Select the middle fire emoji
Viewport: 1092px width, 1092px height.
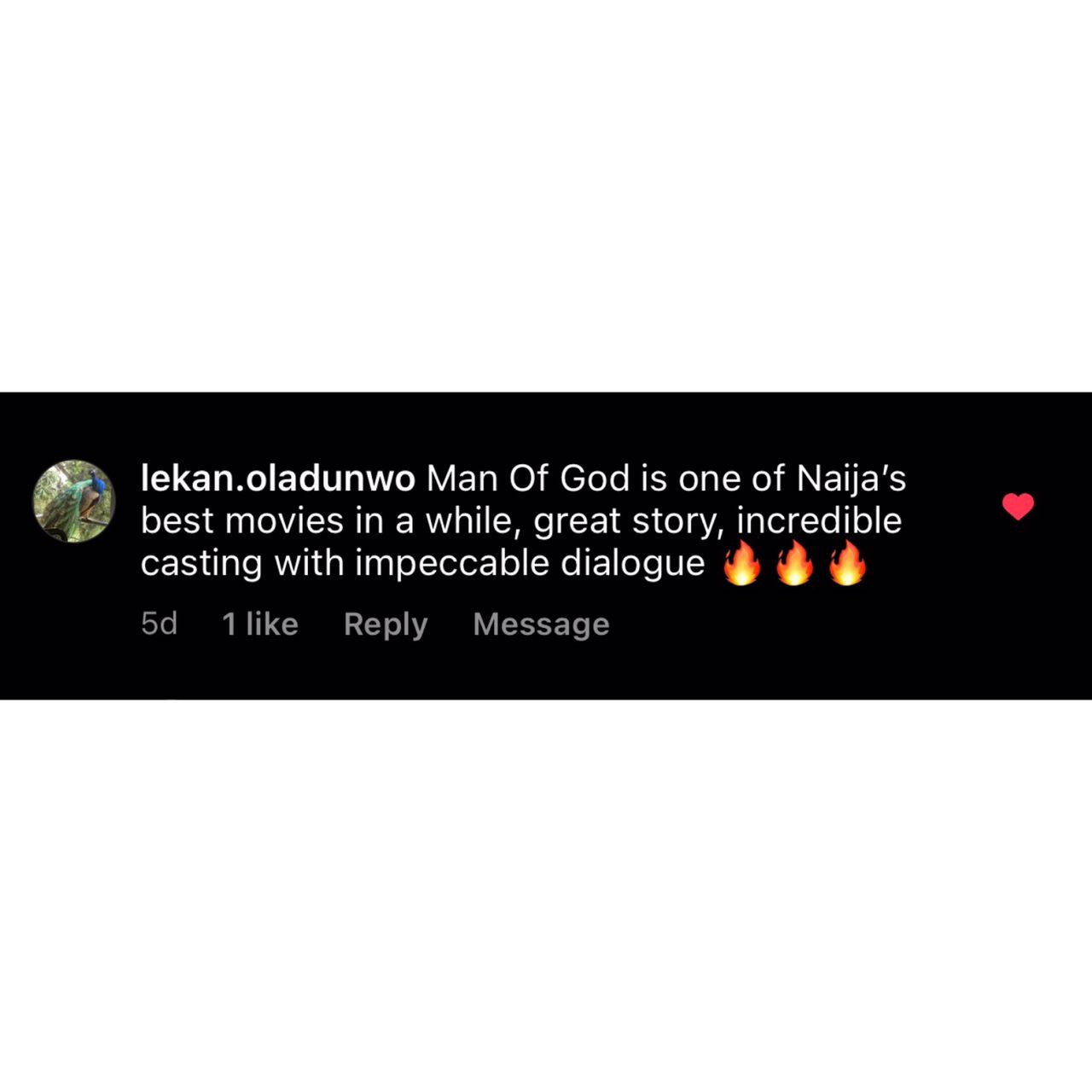click(795, 564)
